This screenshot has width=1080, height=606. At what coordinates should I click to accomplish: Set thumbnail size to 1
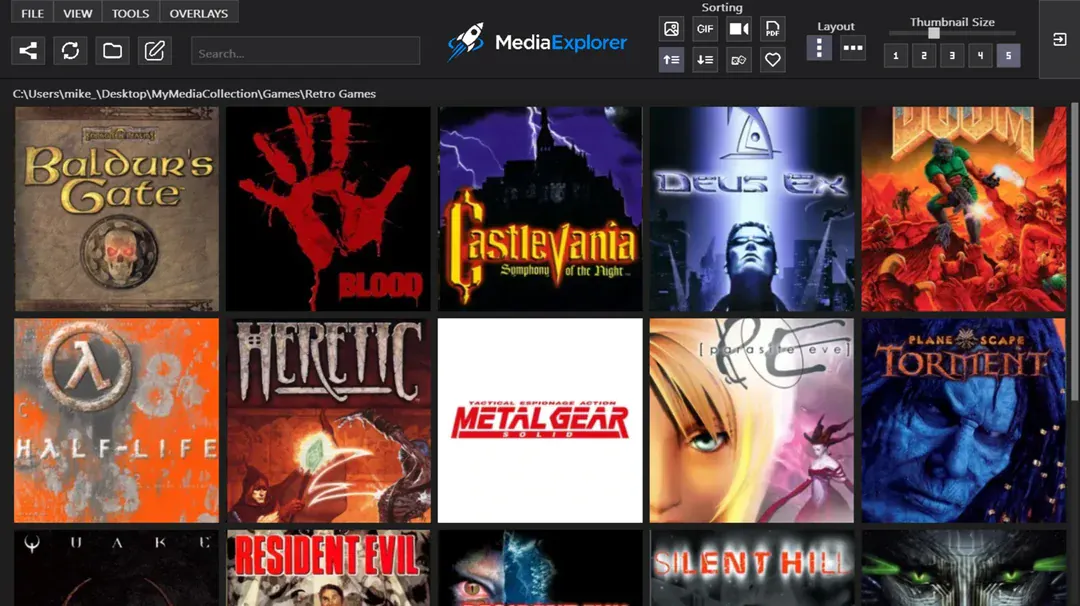[x=895, y=56]
